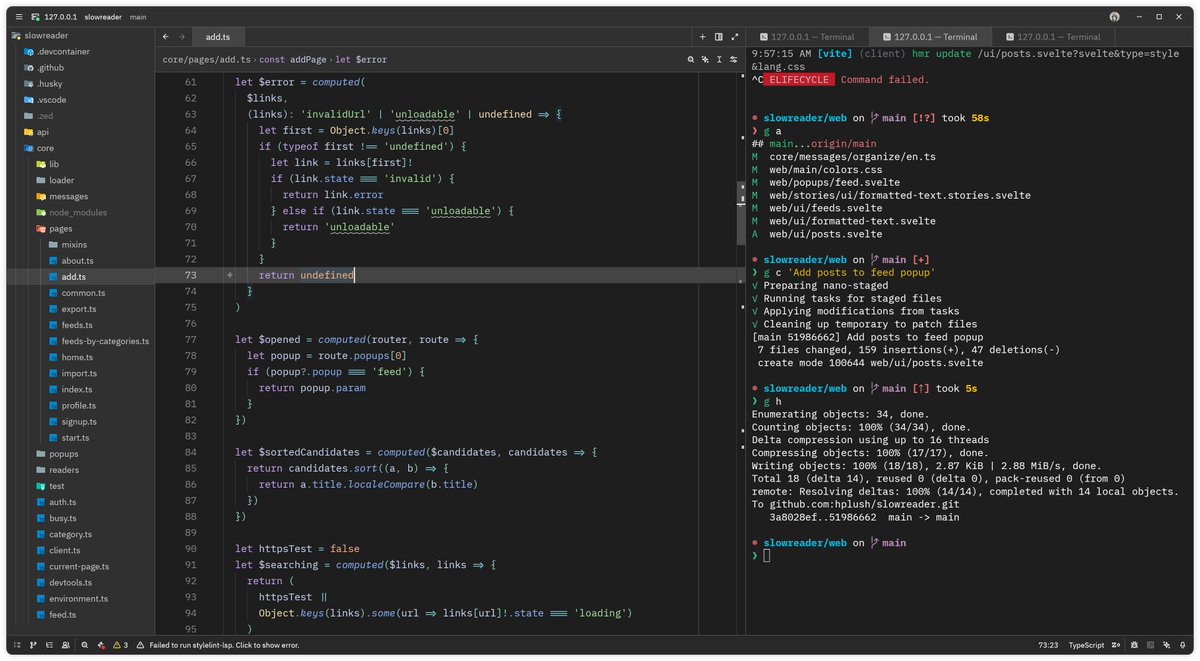Open buffer search via magnifier in breadcrumb toolbar
This screenshot has height=661, width=1200.
pyautogui.click(x=689, y=59)
